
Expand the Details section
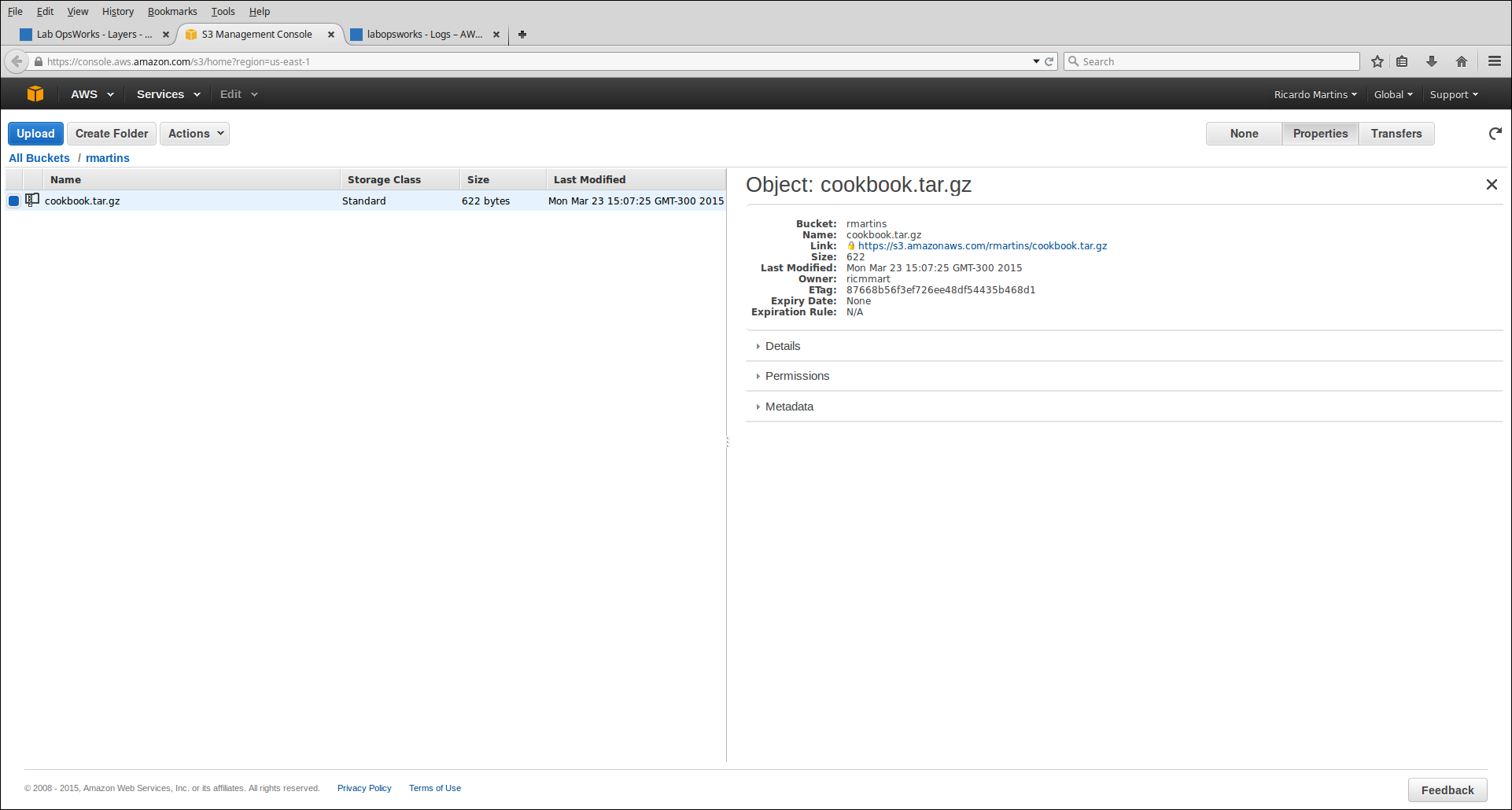tap(782, 346)
